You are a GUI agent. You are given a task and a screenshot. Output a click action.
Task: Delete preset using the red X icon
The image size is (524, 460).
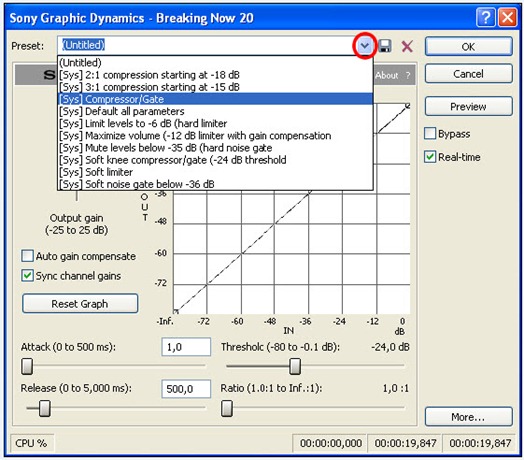click(x=407, y=46)
